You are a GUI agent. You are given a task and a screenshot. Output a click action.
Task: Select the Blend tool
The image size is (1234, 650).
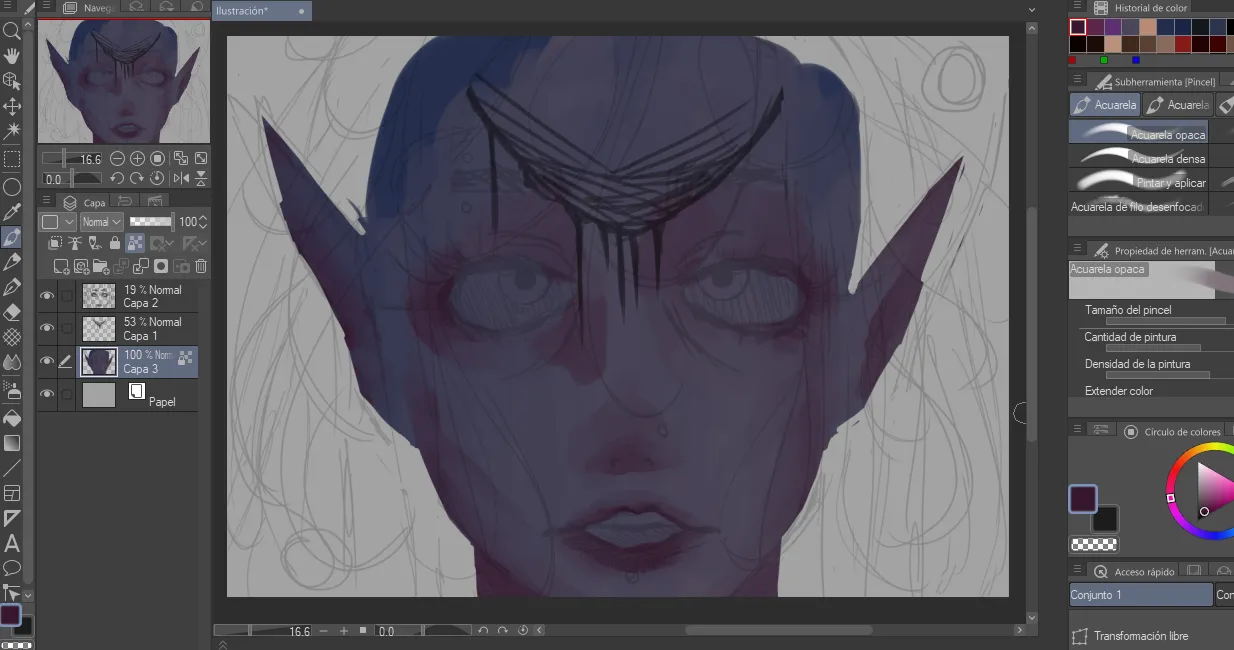pos(12,362)
